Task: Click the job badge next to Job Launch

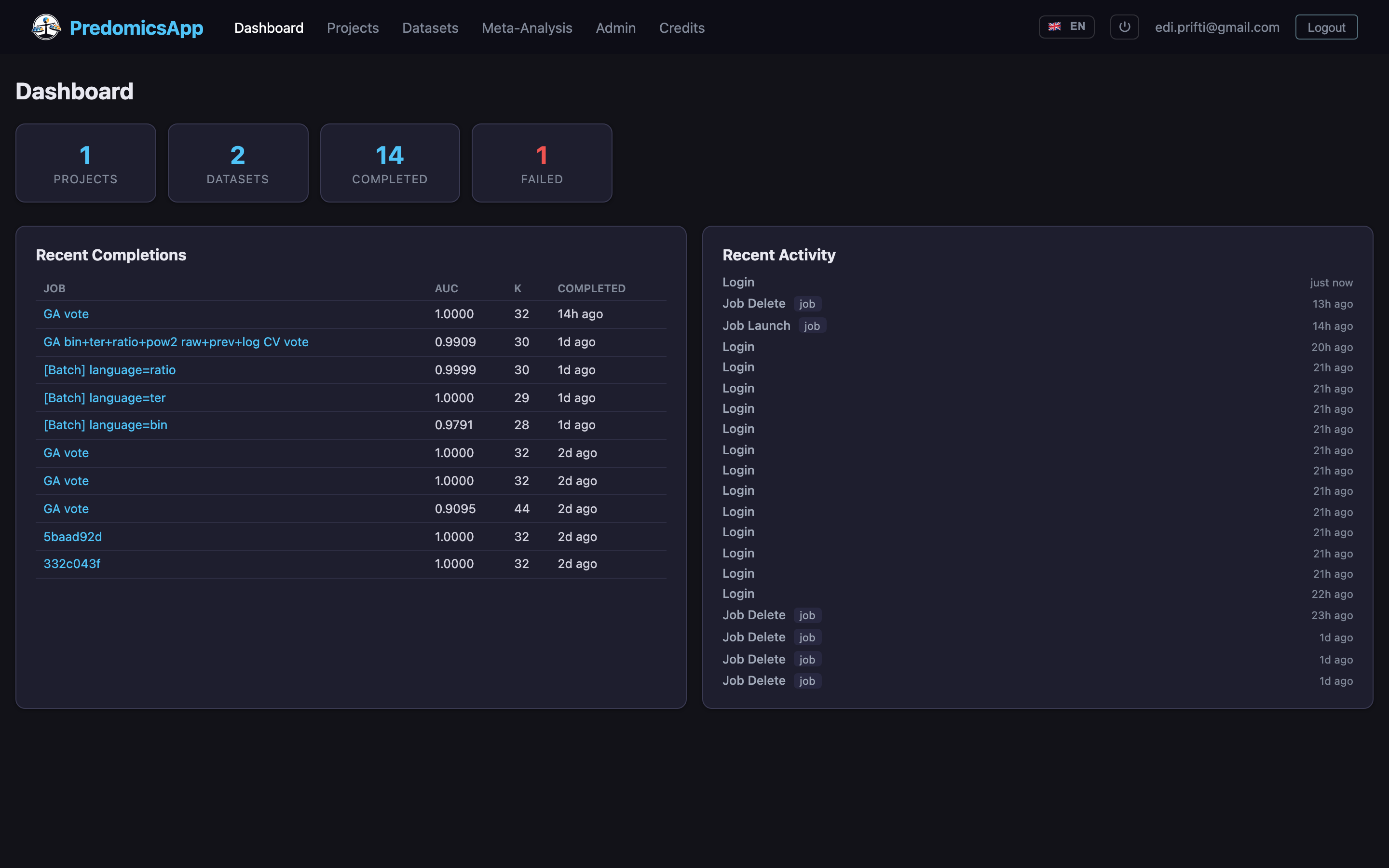Action: coord(812,325)
